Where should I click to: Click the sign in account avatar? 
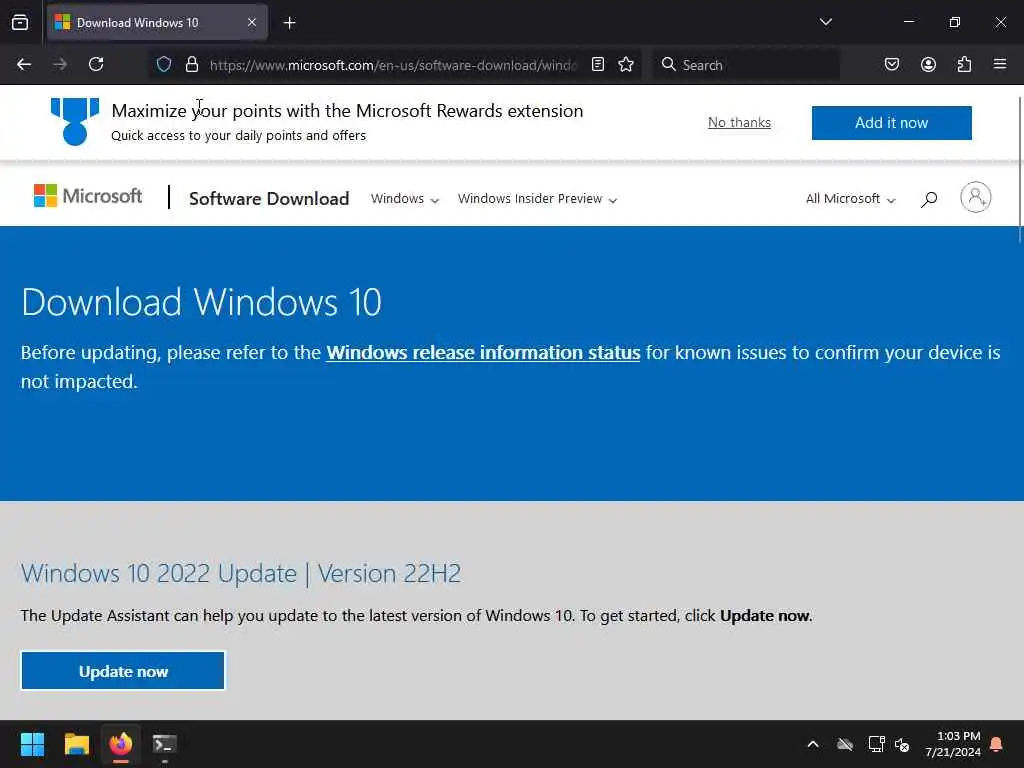pyautogui.click(x=976, y=197)
